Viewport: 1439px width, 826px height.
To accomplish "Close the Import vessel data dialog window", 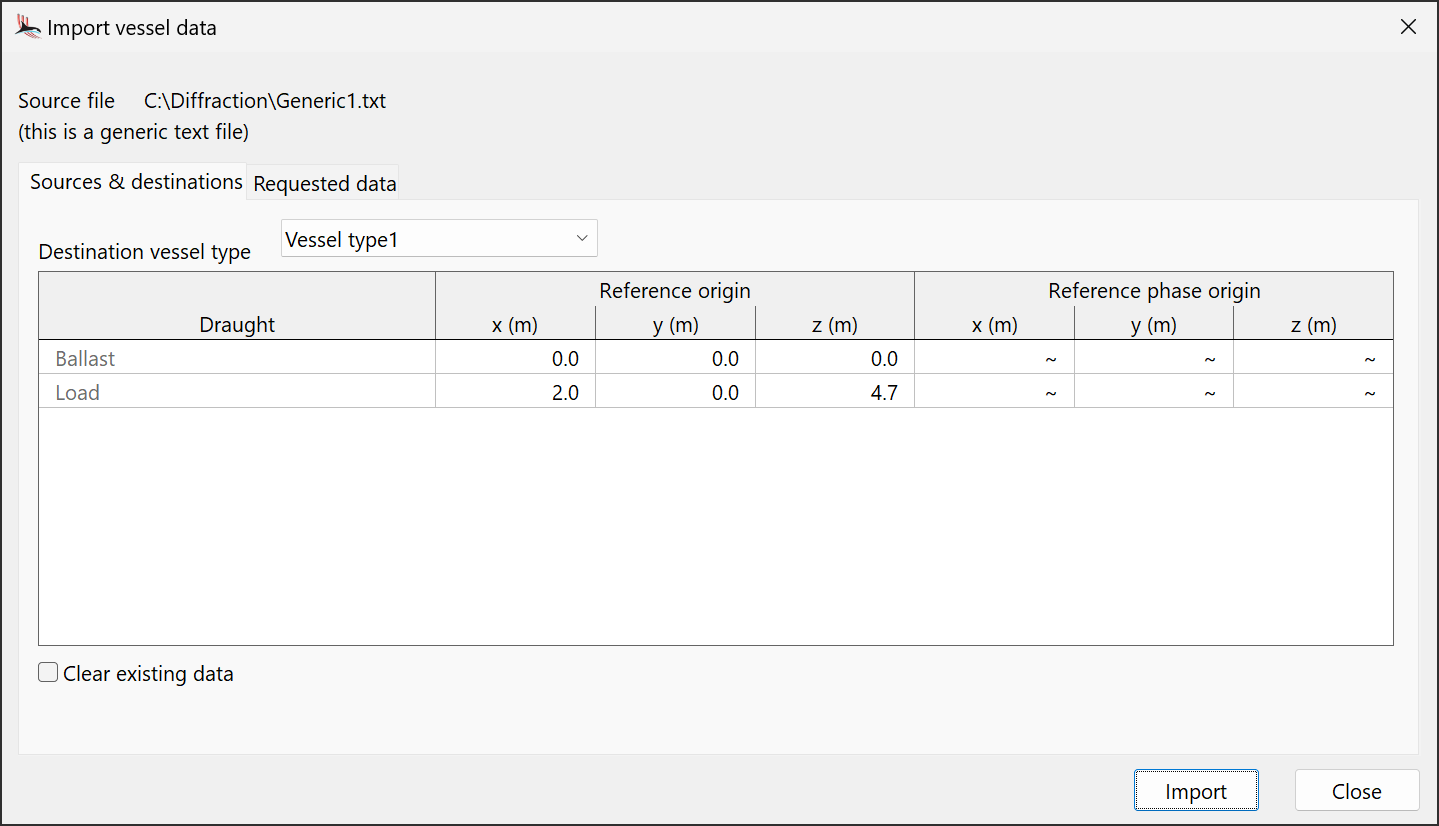I will pyautogui.click(x=1408, y=28).
